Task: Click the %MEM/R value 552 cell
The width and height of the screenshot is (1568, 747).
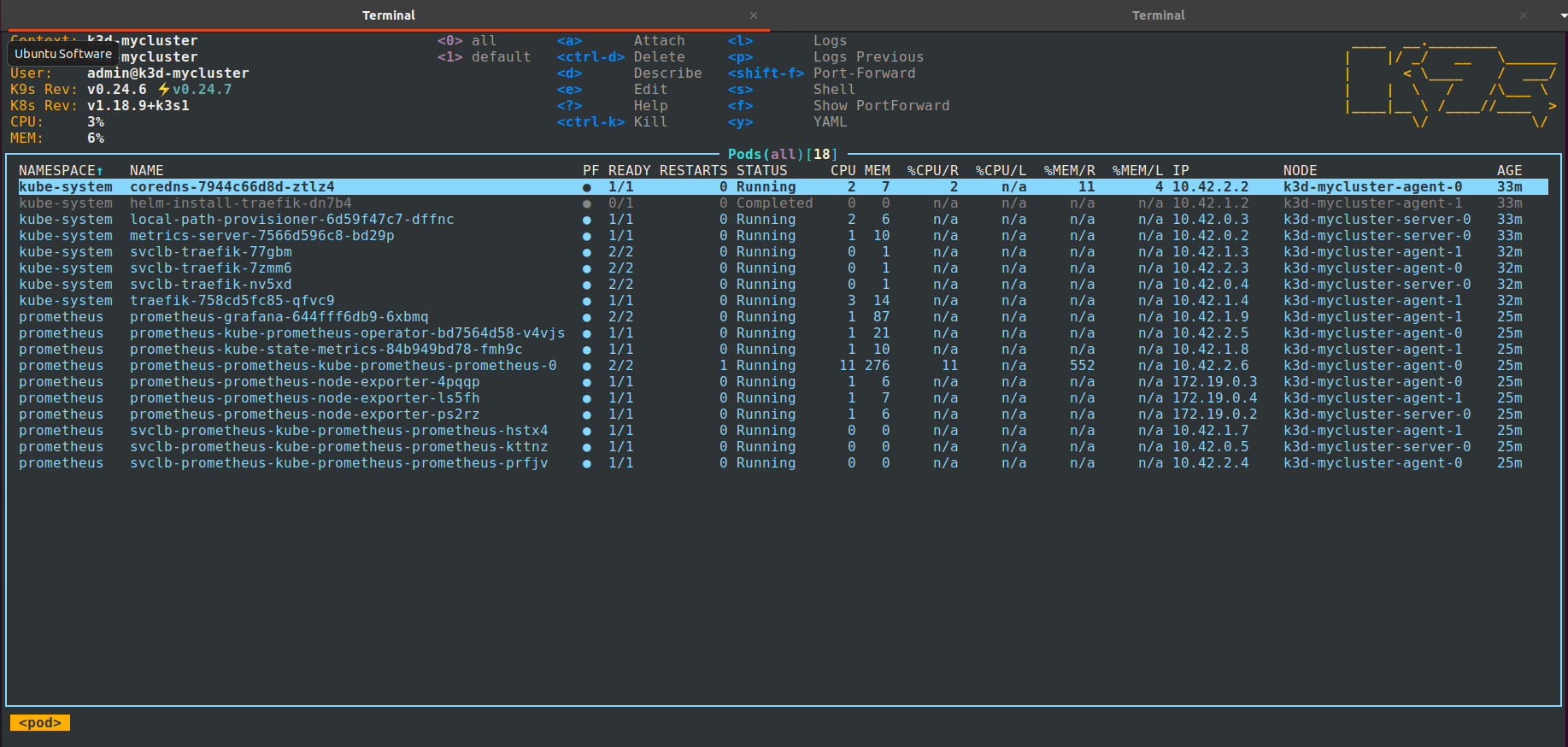Action: (1082, 365)
